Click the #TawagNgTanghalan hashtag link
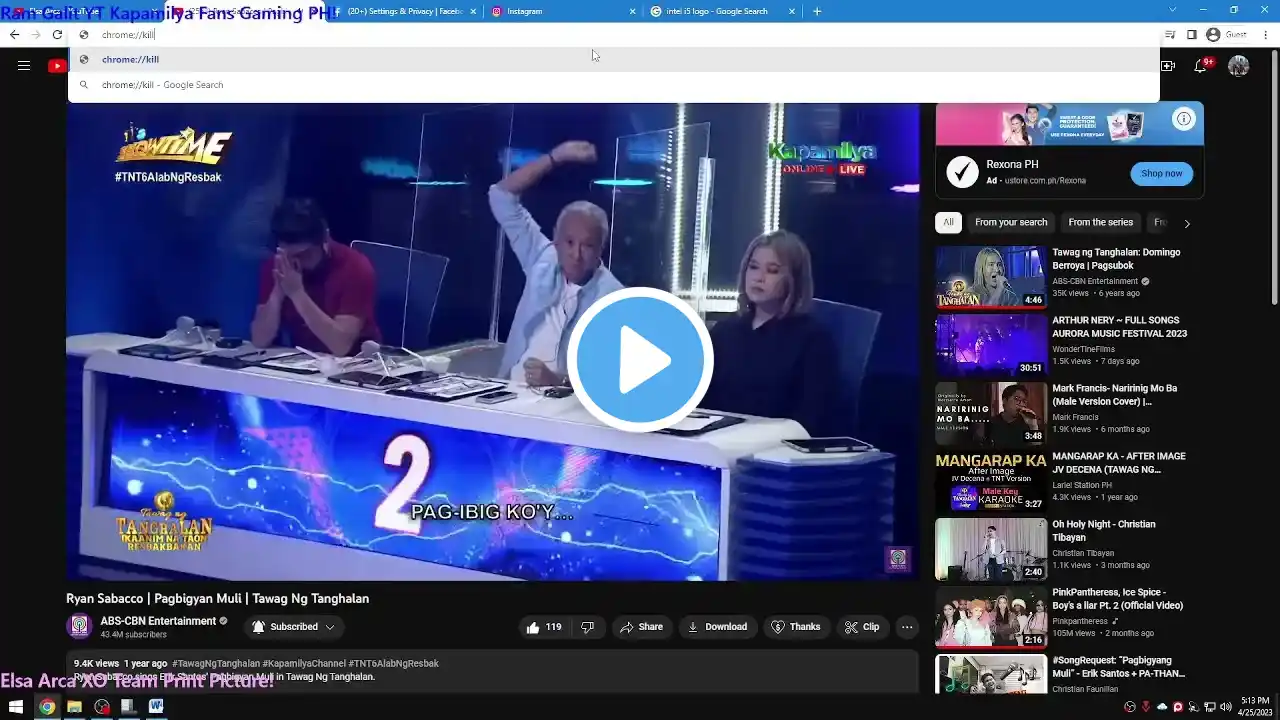The width and height of the screenshot is (1280, 720). point(215,663)
